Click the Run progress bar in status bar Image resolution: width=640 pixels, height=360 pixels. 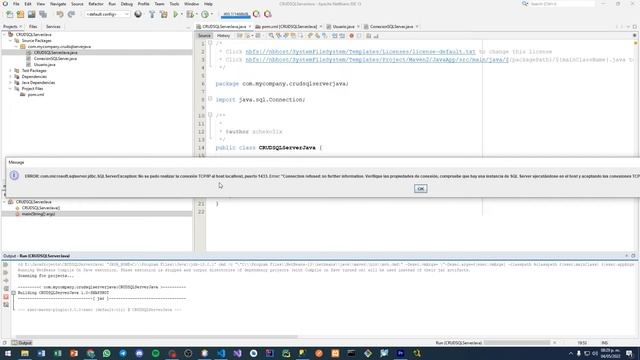(x=517, y=343)
